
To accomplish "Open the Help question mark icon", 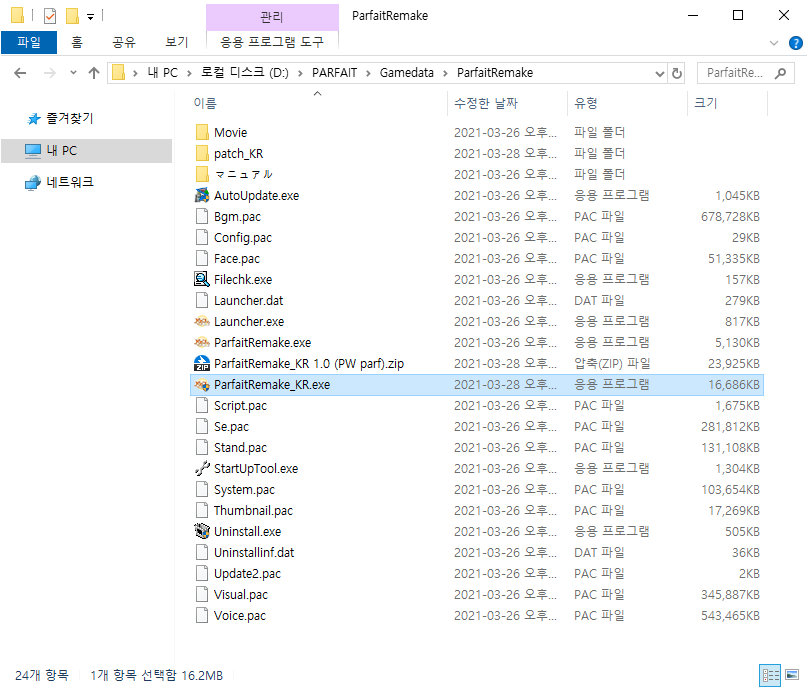I will point(796,43).
